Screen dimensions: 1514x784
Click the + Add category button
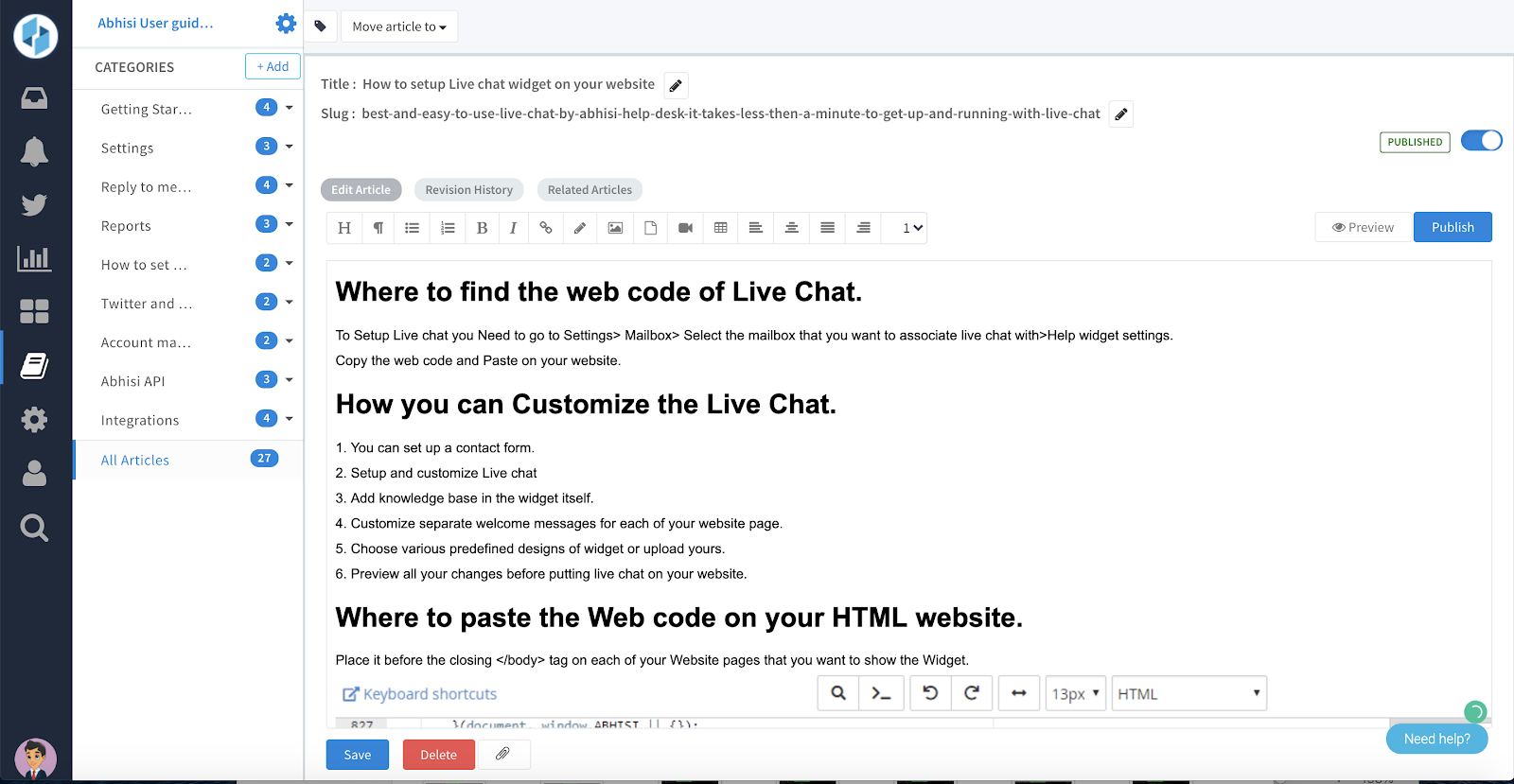pyautogui.click(x=273, y=66)
